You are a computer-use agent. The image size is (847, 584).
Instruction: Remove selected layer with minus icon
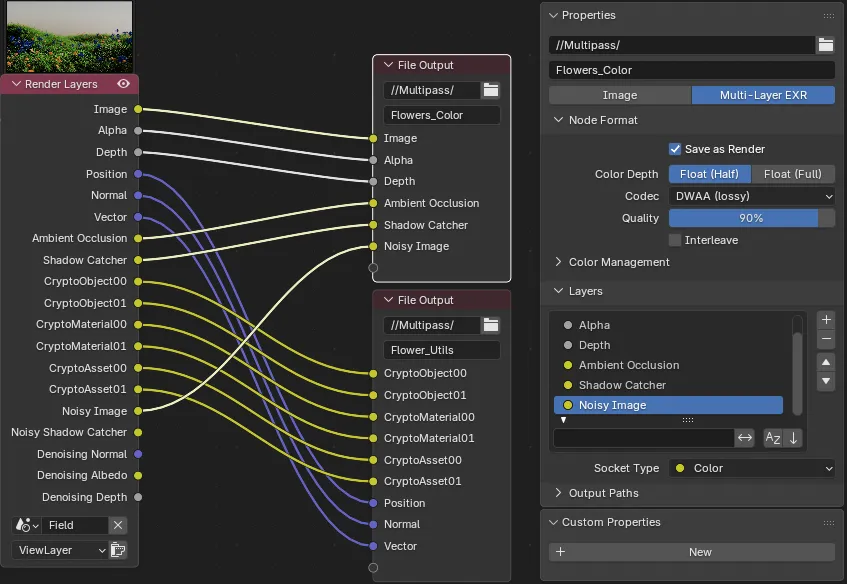[826, 340]
